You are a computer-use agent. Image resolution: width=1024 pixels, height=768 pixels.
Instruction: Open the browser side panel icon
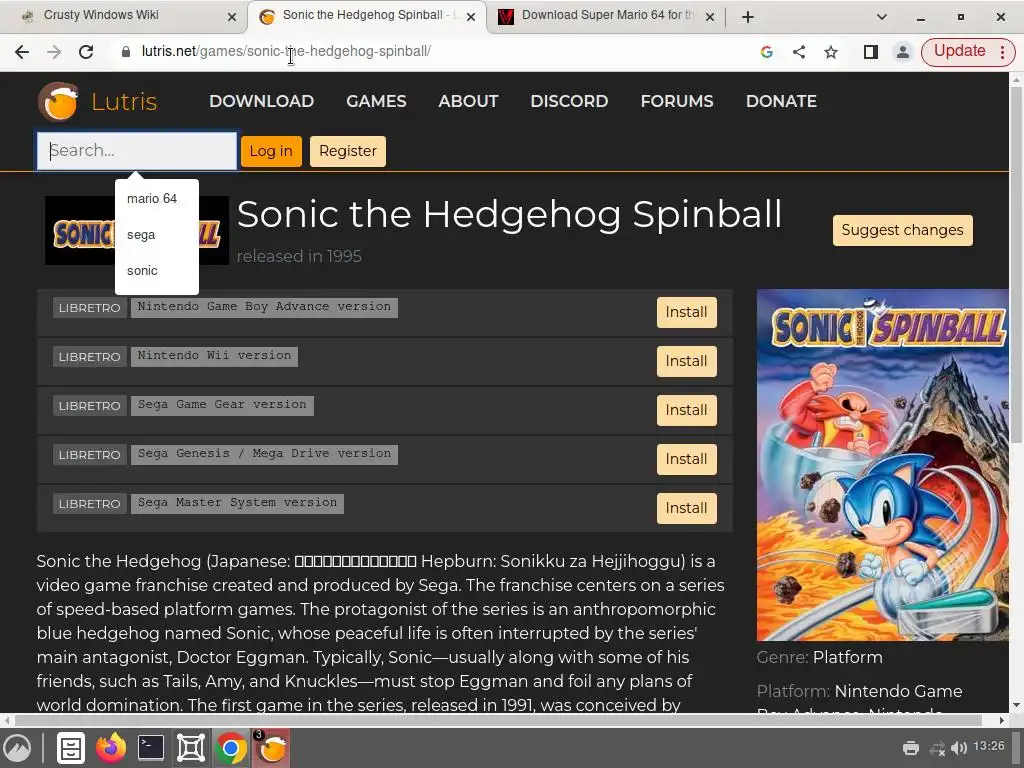871,52
